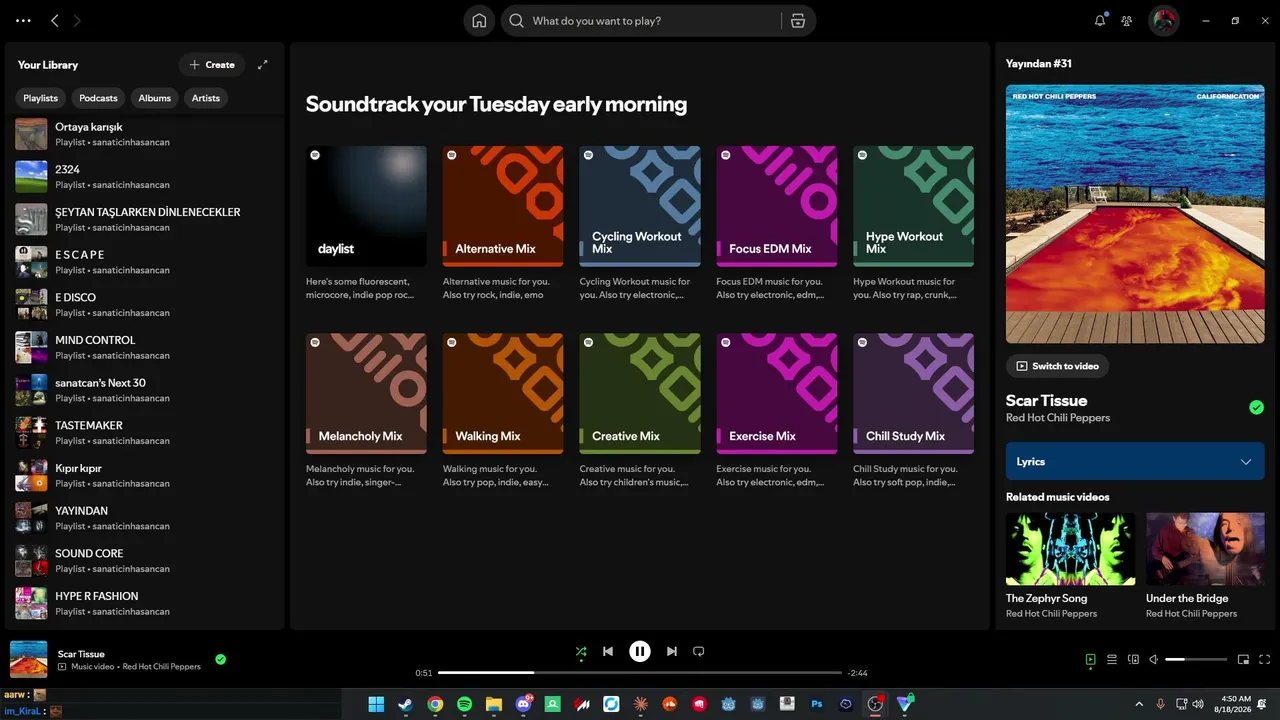Seek within the song progress bar
Image resolution: width=1280 pixels, height=720 pixels.
pyautogui.click(x=640, y=673)
